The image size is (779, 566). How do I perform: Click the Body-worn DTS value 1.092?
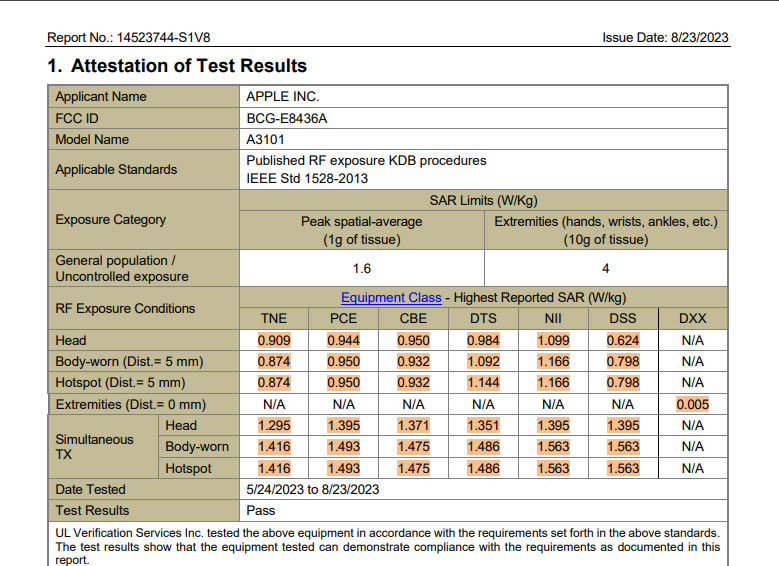click(483, 362)
